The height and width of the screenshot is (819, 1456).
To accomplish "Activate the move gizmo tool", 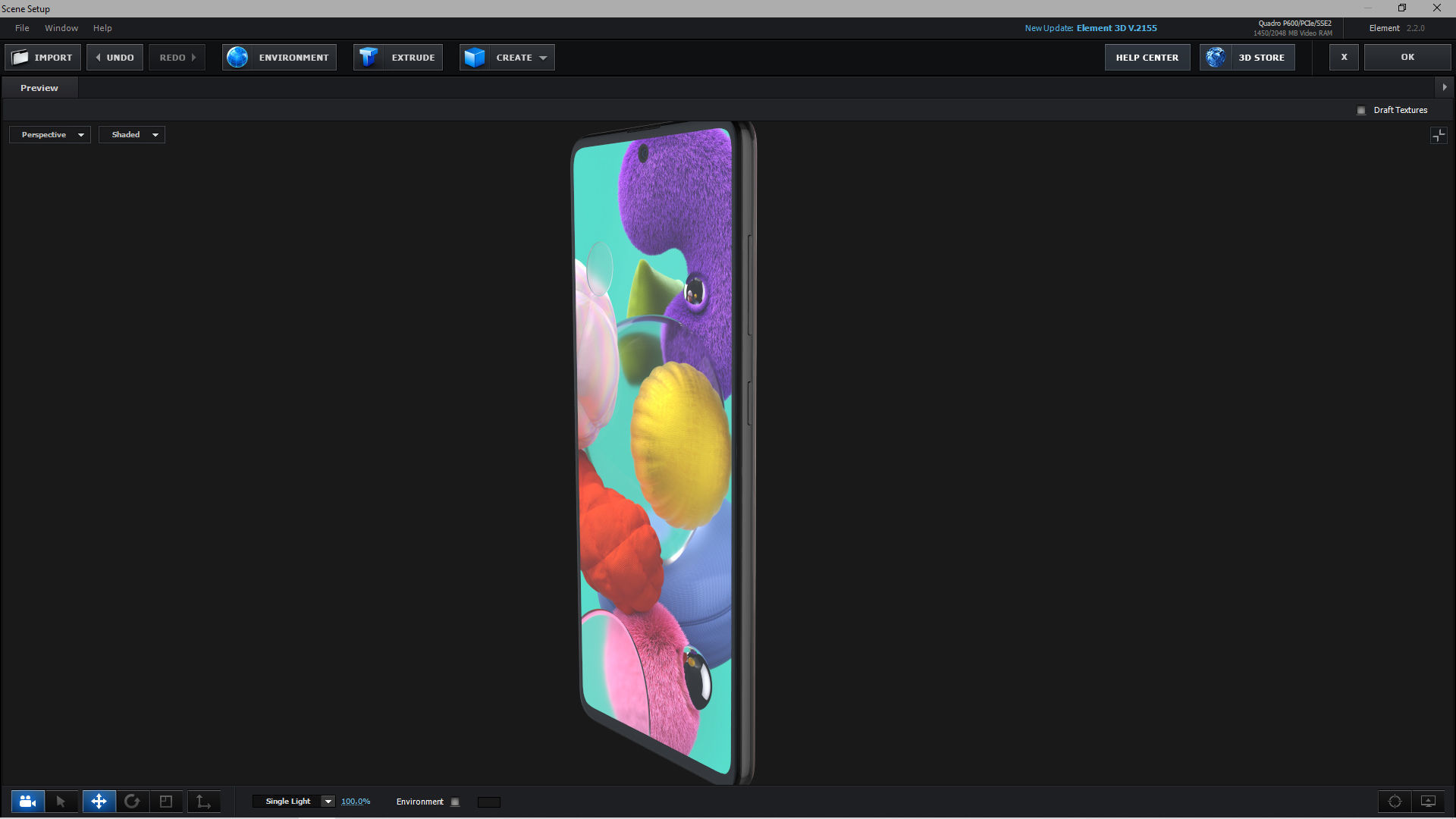I will (99, 802).
